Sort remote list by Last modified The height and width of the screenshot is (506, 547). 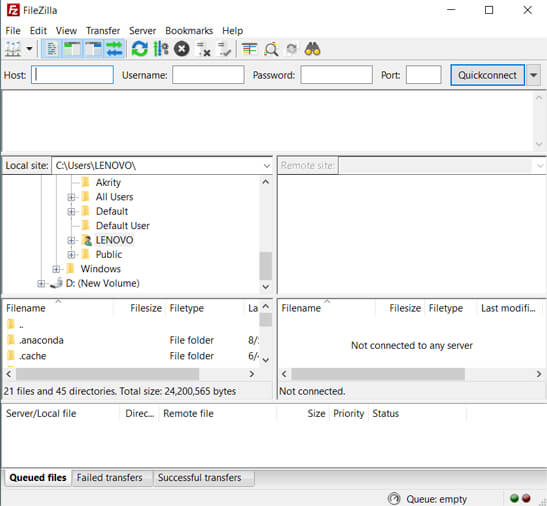(x=508, y=308)
